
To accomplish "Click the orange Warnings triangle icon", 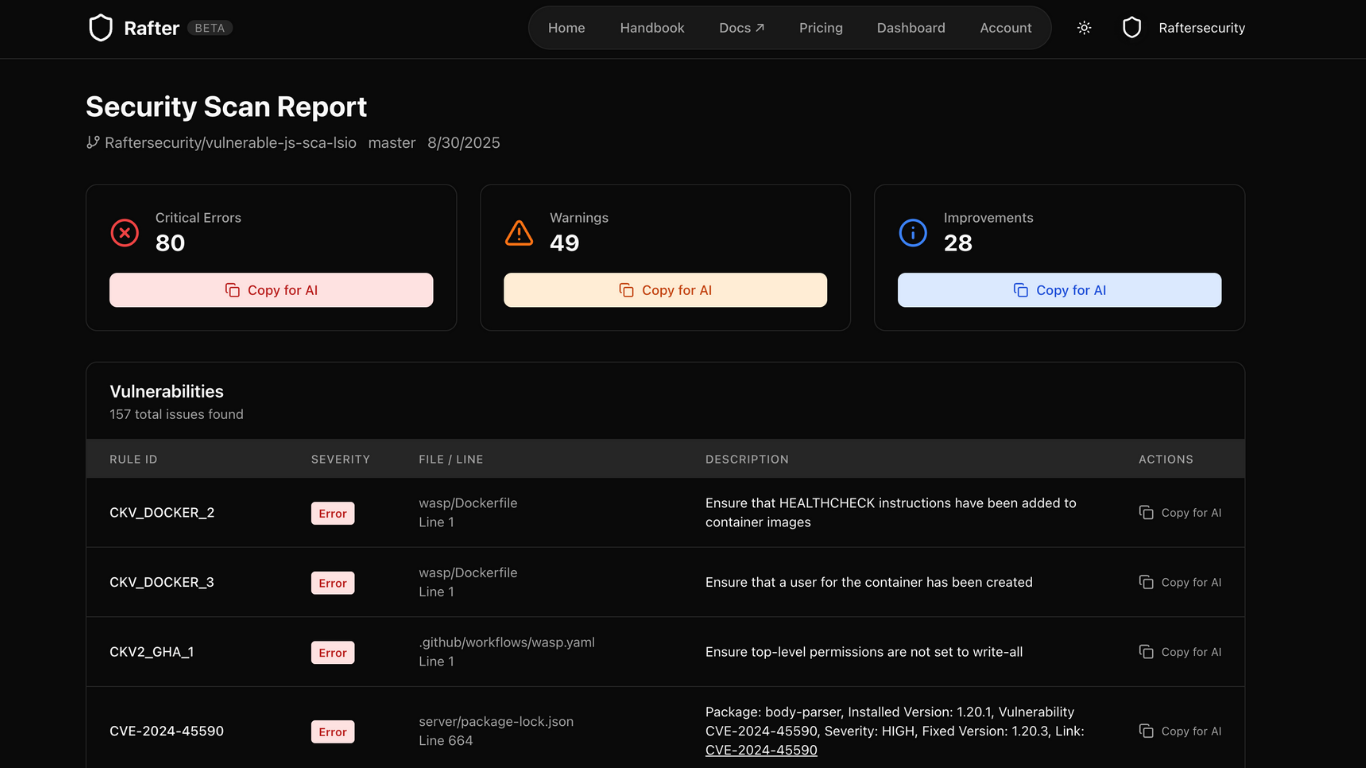I will (x=519, y=233).
